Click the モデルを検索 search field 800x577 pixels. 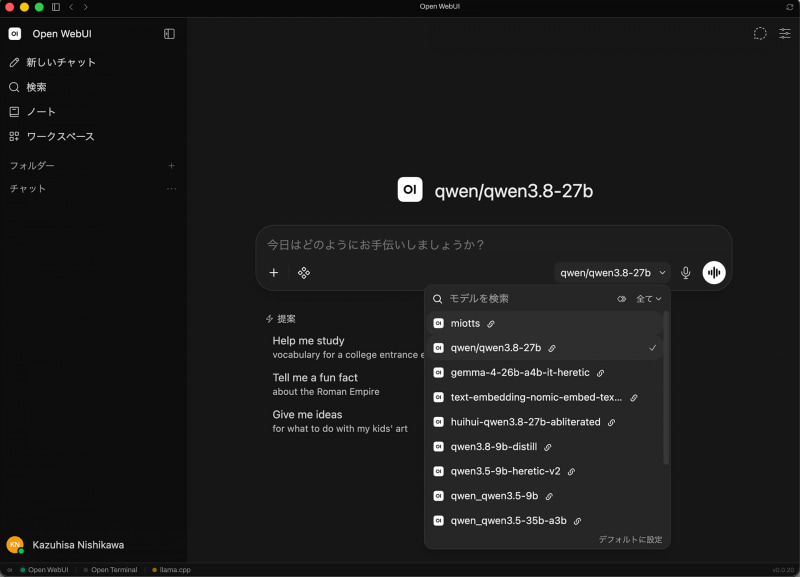(x=528, y=298)
